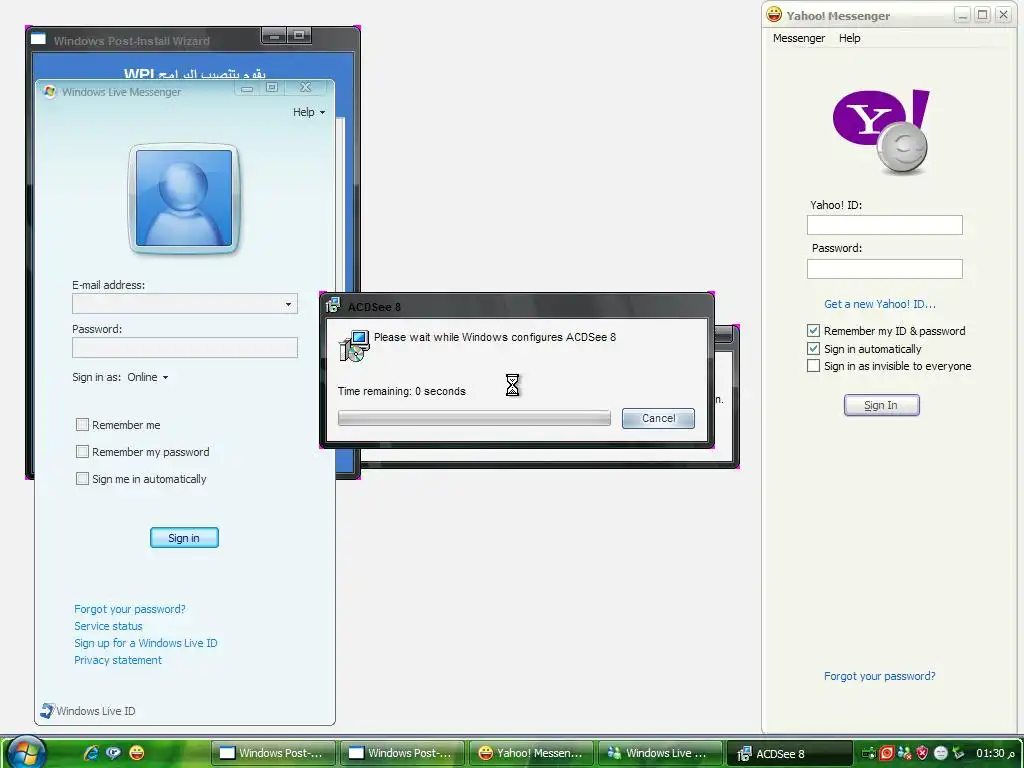Viewport: 1024px width, 768px height.
Task: Switch to Windows Live Messenger taskbar button
Action: pos(660,753)
